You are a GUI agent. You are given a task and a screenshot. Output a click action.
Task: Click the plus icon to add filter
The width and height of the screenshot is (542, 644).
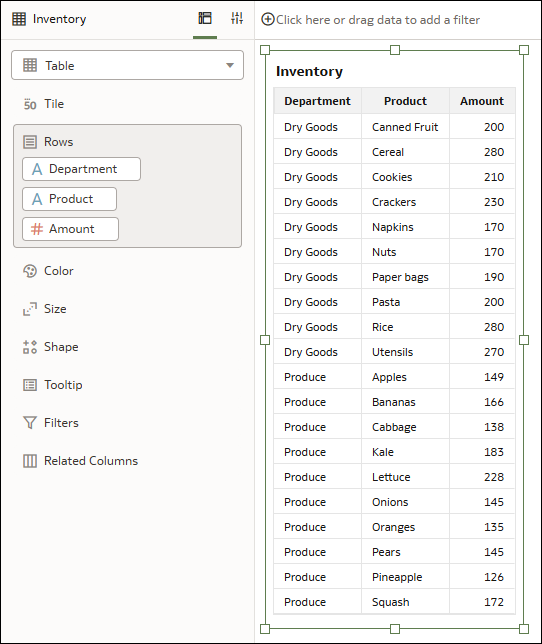(268, 19)
